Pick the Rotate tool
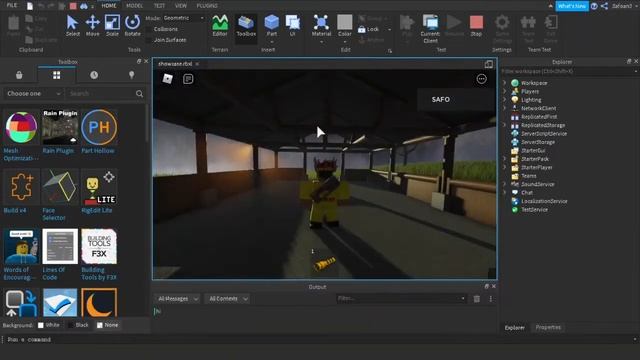This screenshot has width=640, height=360. coord(132,25)
